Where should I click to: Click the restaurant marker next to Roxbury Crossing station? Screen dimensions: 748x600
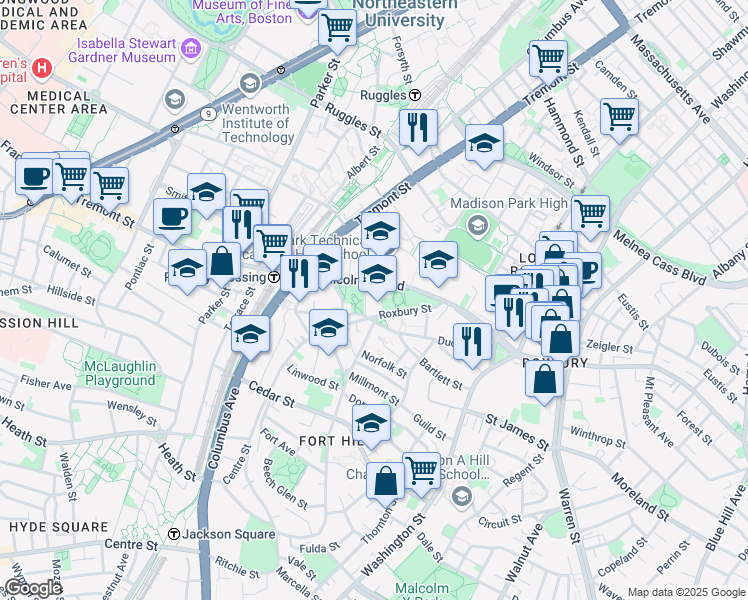[300, 274]
